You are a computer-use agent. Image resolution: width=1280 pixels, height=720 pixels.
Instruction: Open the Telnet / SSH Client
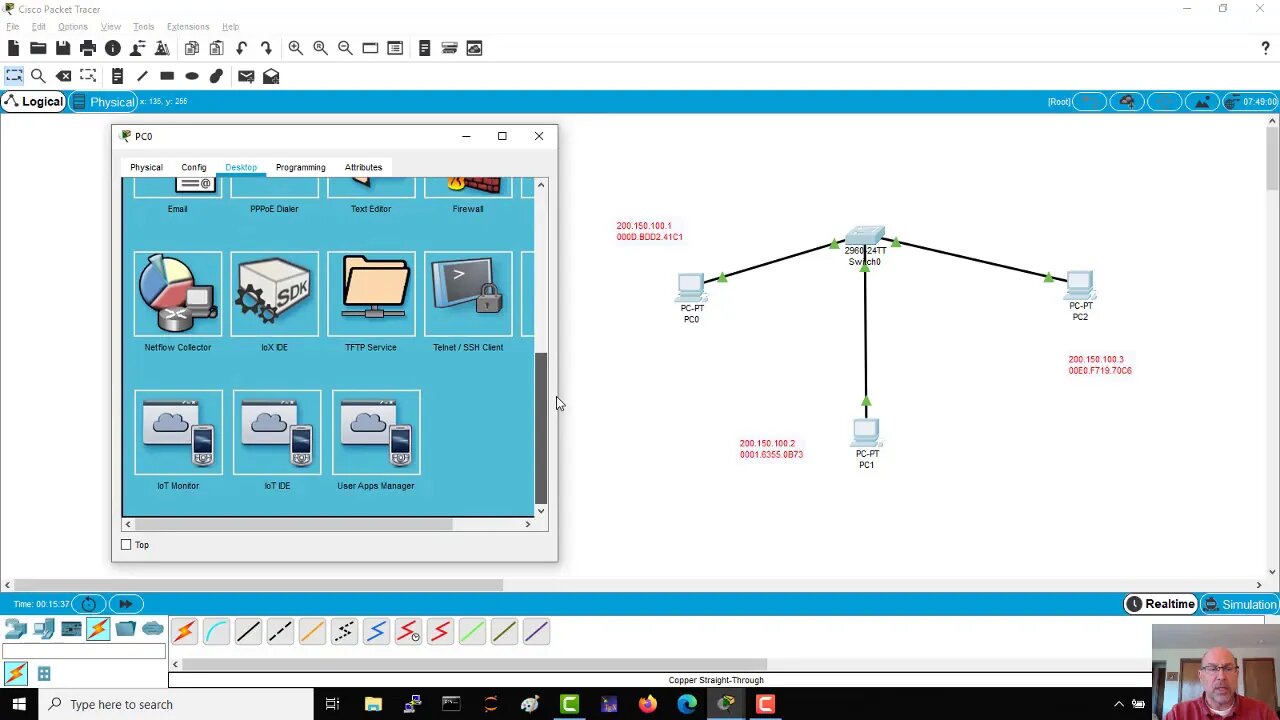click(468, 294)
